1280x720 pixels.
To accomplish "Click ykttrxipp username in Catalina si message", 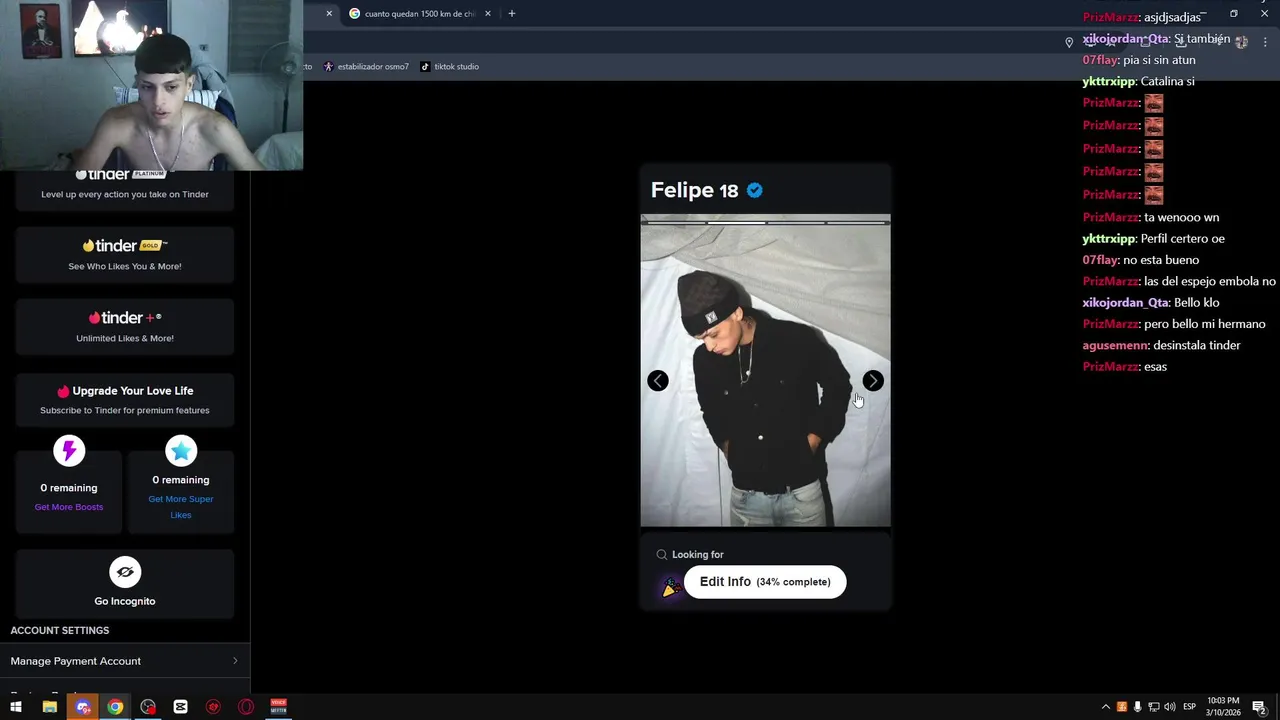I will [x=1109, y=81].
